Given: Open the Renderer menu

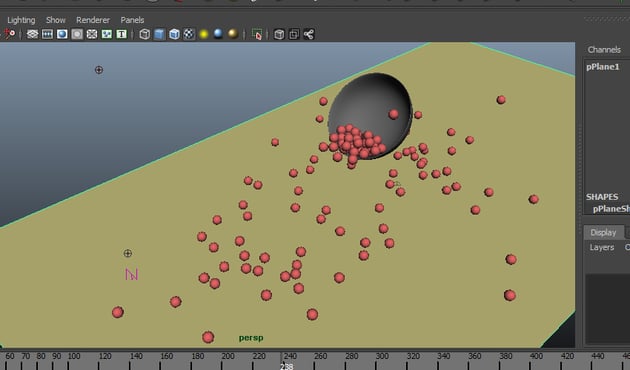Looking at the screenshot, I should 93,20.
